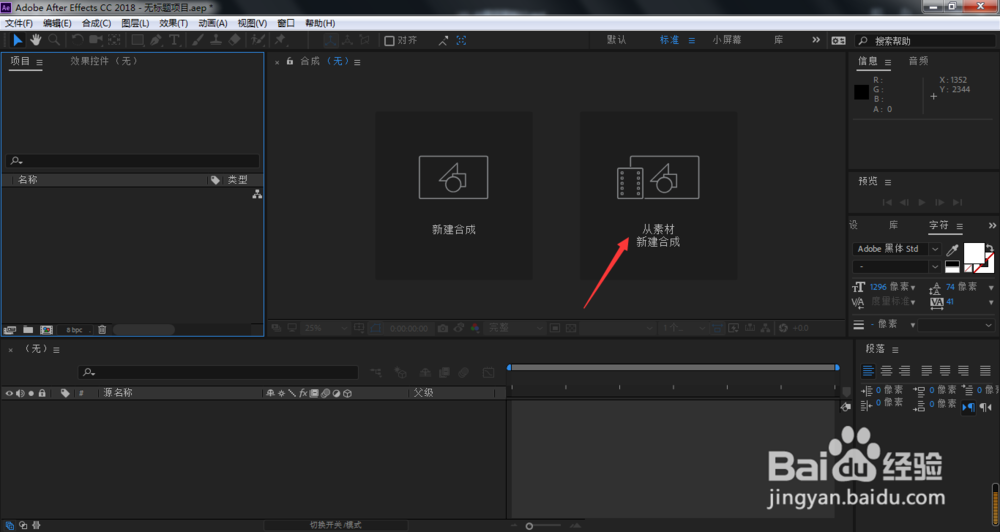Click the snapshot camera icon in viewer
This screenshot has width=1000, height=532.
coord(443,328)
